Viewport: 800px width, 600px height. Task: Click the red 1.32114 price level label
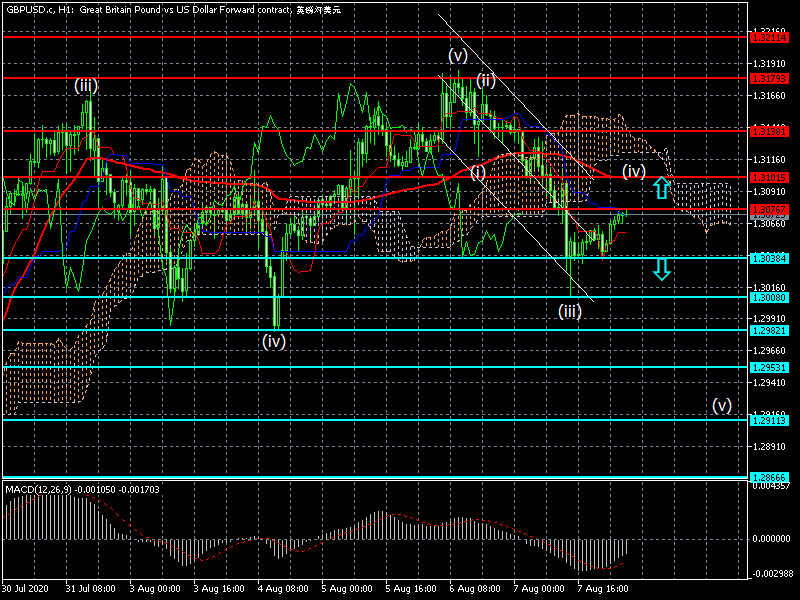click(x=769, y=37)
